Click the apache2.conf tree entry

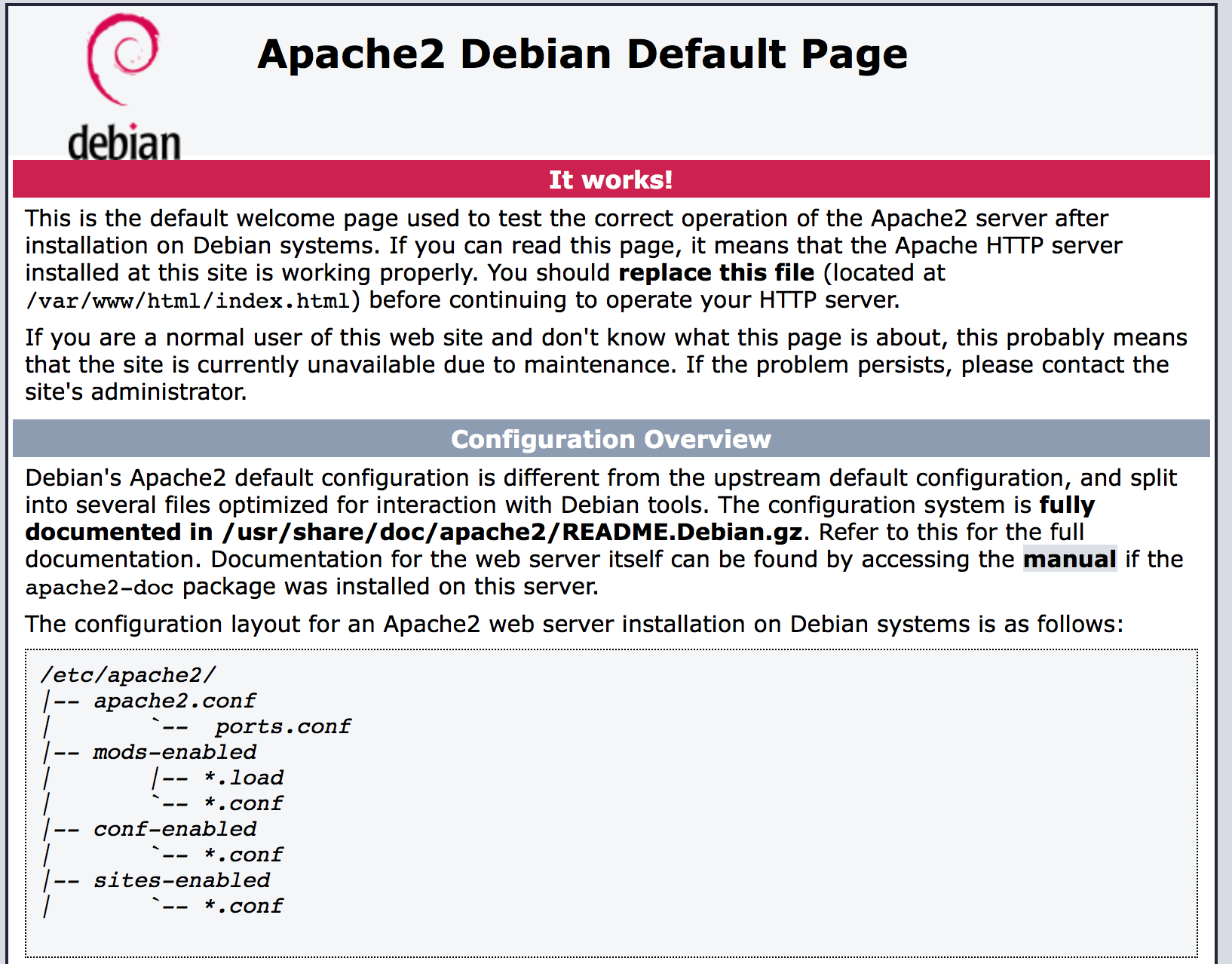(x=173, y=700)
